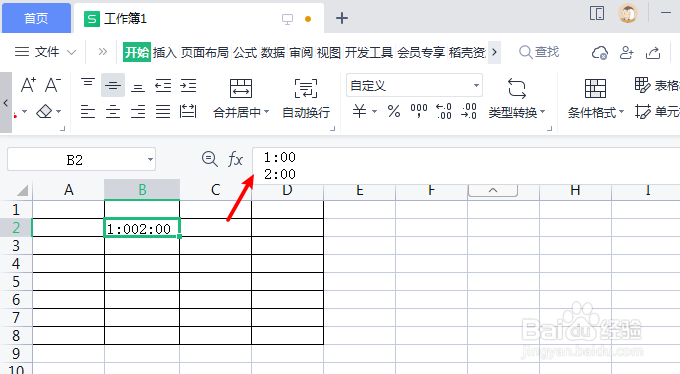
Task: Click the side-by-side window layout icon
Action: click(x=597, y=13)
